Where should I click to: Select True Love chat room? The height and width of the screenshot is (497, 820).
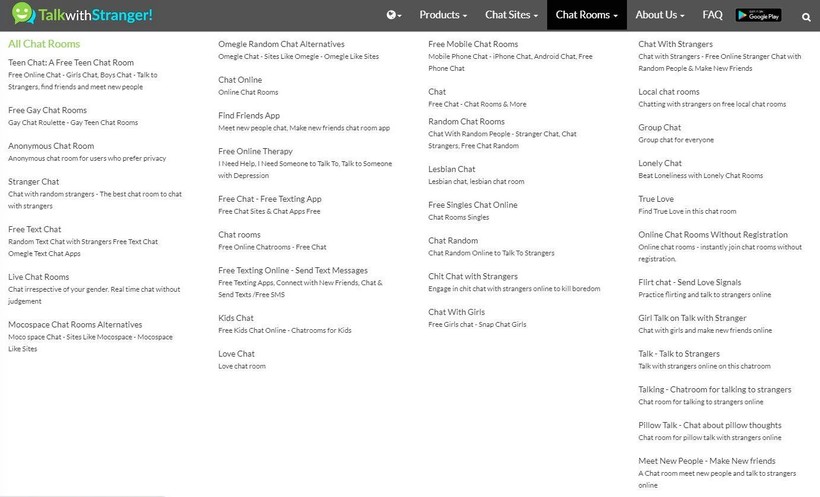click(x=656, y=199)
